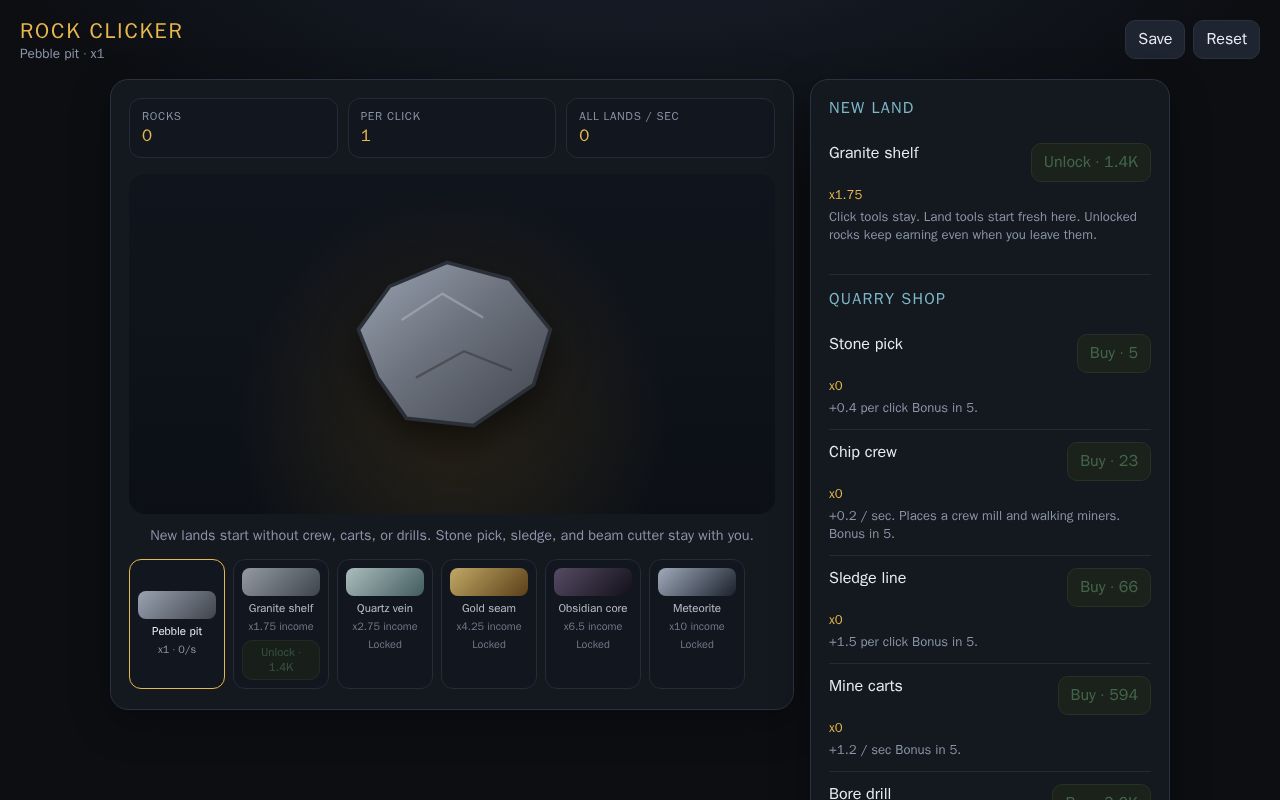Click the "Mine carts" item name
This screenshot has width=1280, height=800.
pyautogui.click(x=866, y=686)
